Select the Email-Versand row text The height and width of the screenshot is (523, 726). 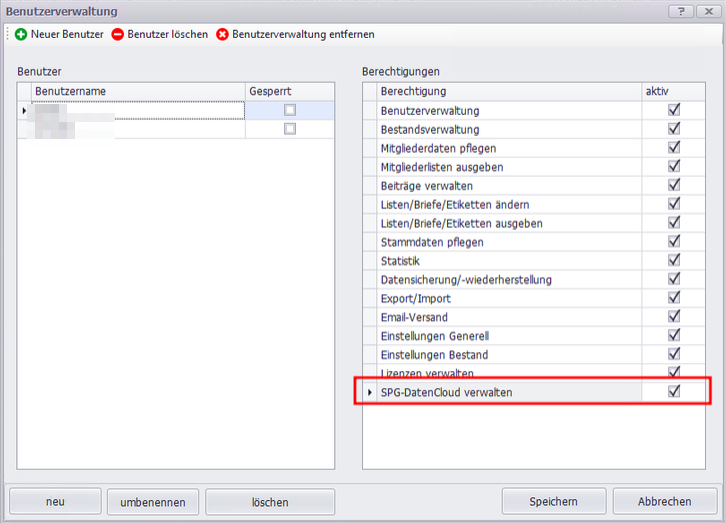(414, 318)
